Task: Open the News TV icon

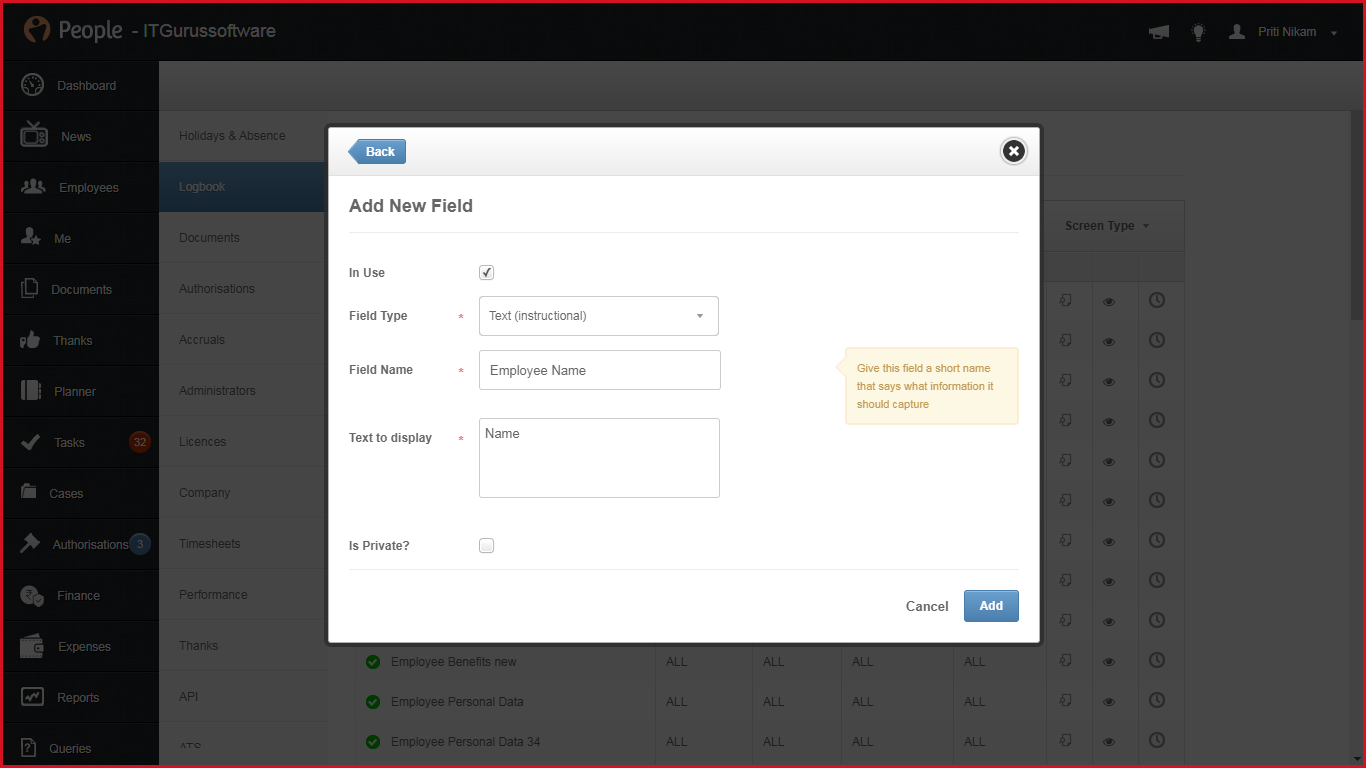Action: point(34,135)
